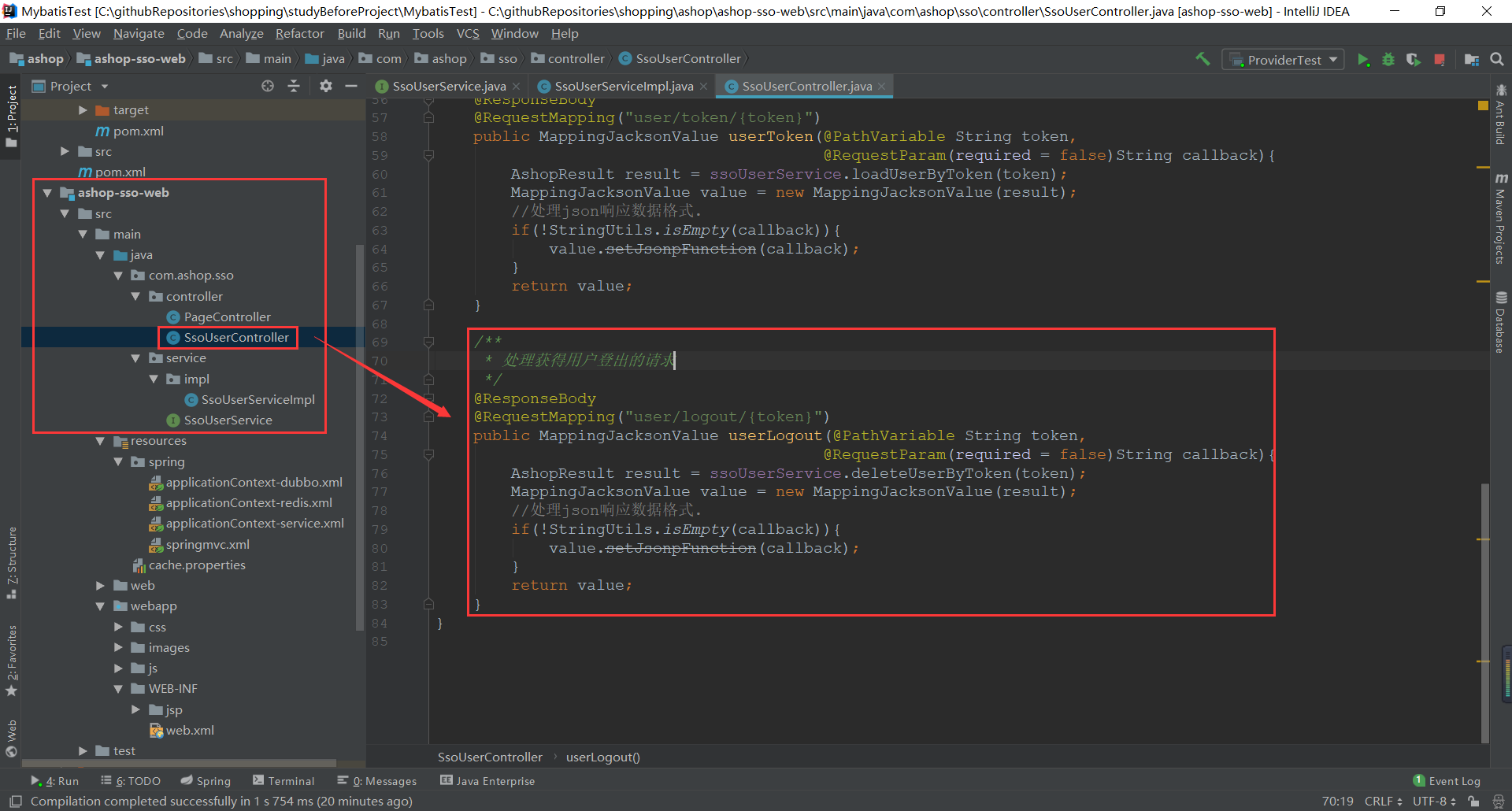This screenshot has height=811, width=1512.
Task: Open the ProviderTest run configuration dropdown
Action: (x=1283, y=60)
